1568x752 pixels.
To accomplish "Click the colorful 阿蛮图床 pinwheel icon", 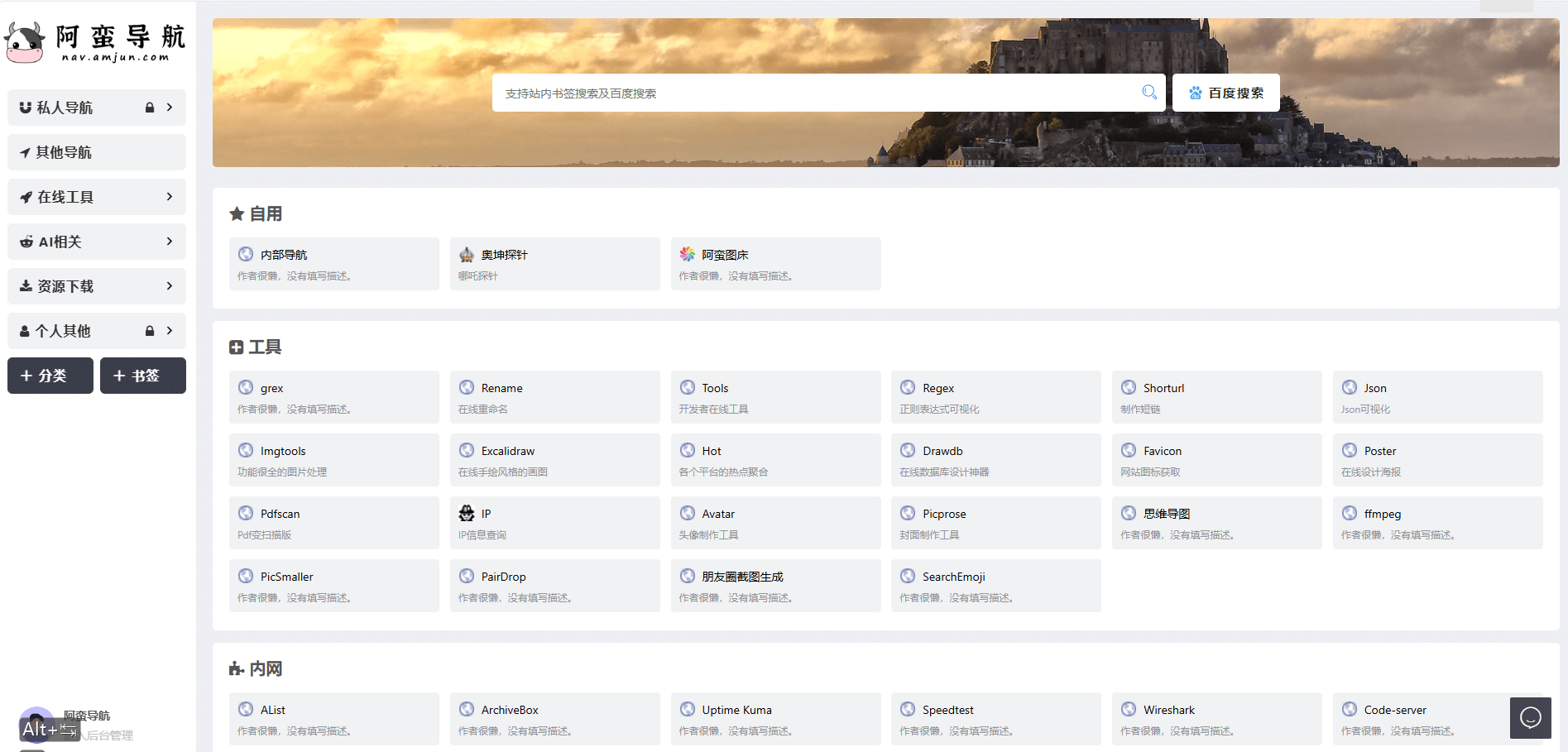I will pyautogui.click(x=688, y=254).
